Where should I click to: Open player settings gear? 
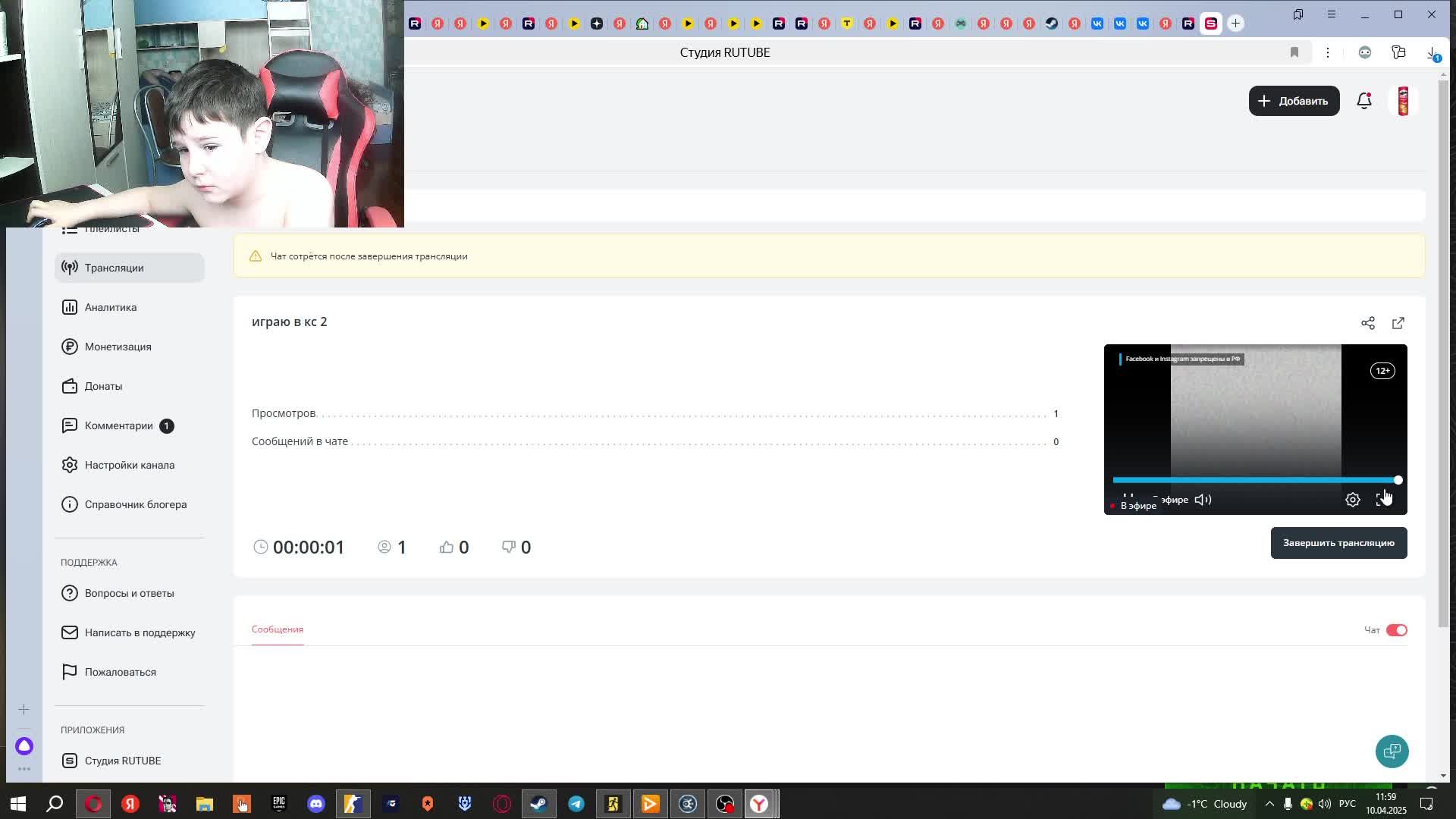coord(1352,500)
